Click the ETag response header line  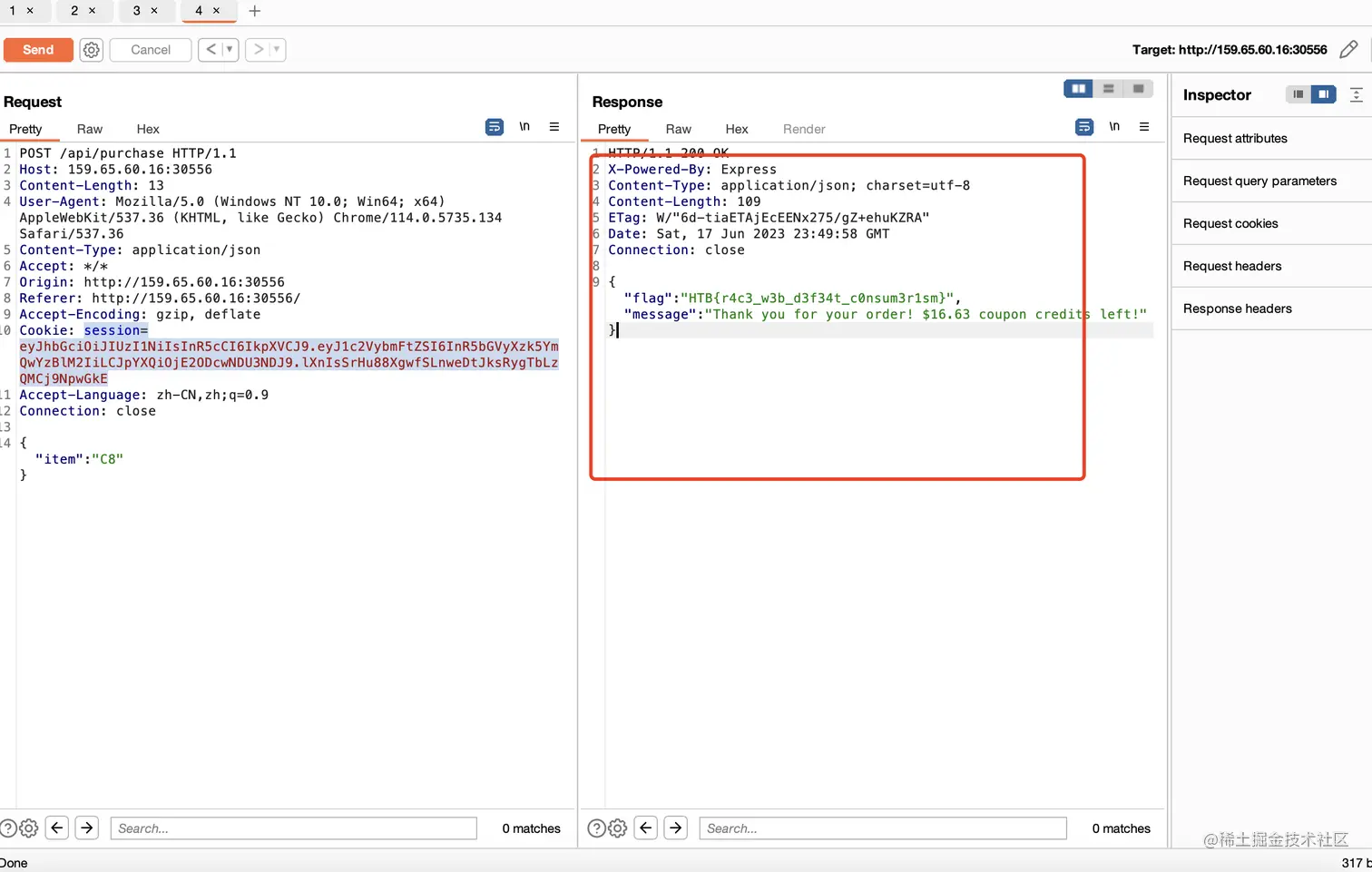pyautogui.click(x=769, y=218)
